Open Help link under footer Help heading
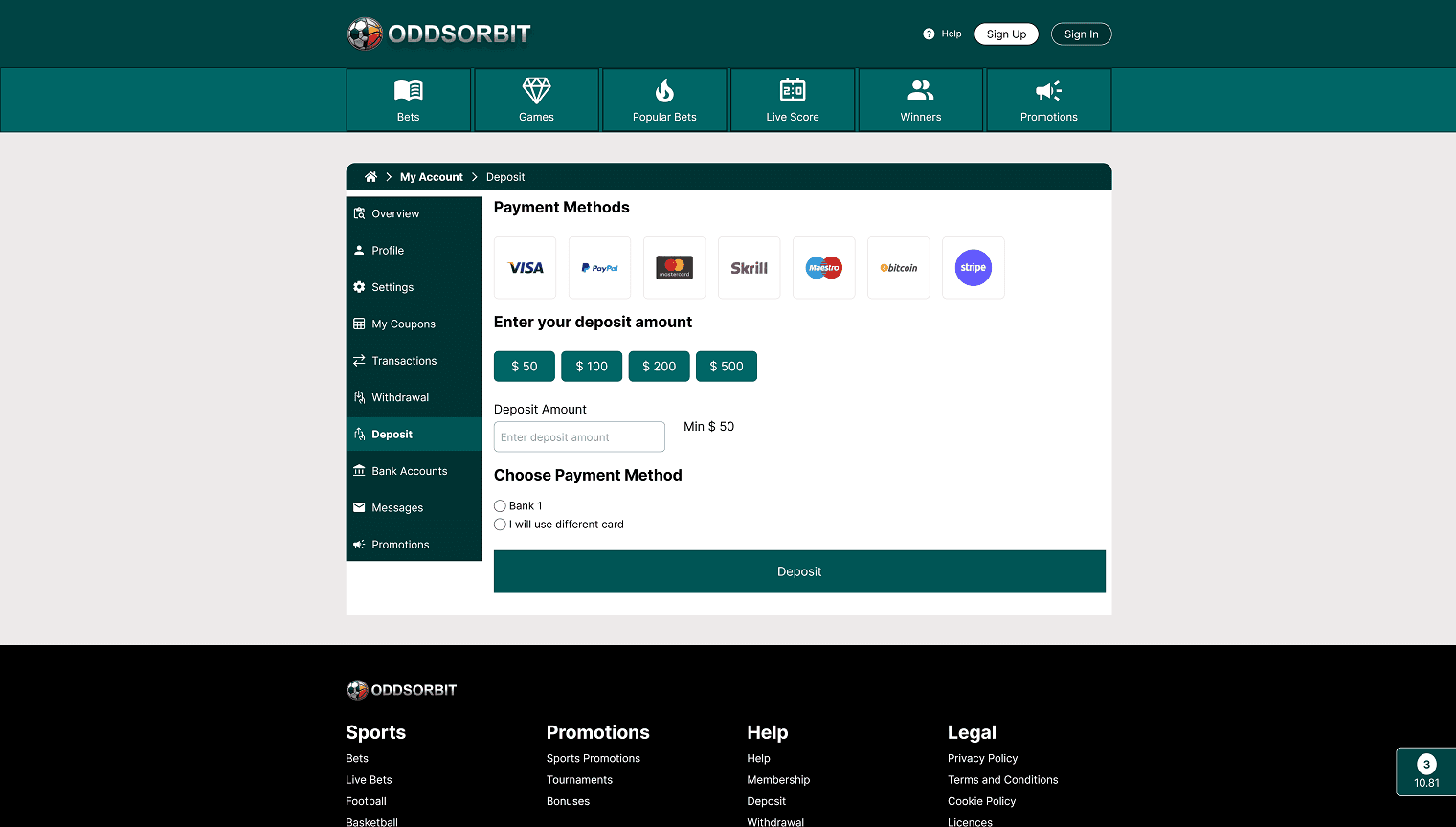Image resolution: width=1456 pixels, height=827 pixels. click(x=758, y=759)
